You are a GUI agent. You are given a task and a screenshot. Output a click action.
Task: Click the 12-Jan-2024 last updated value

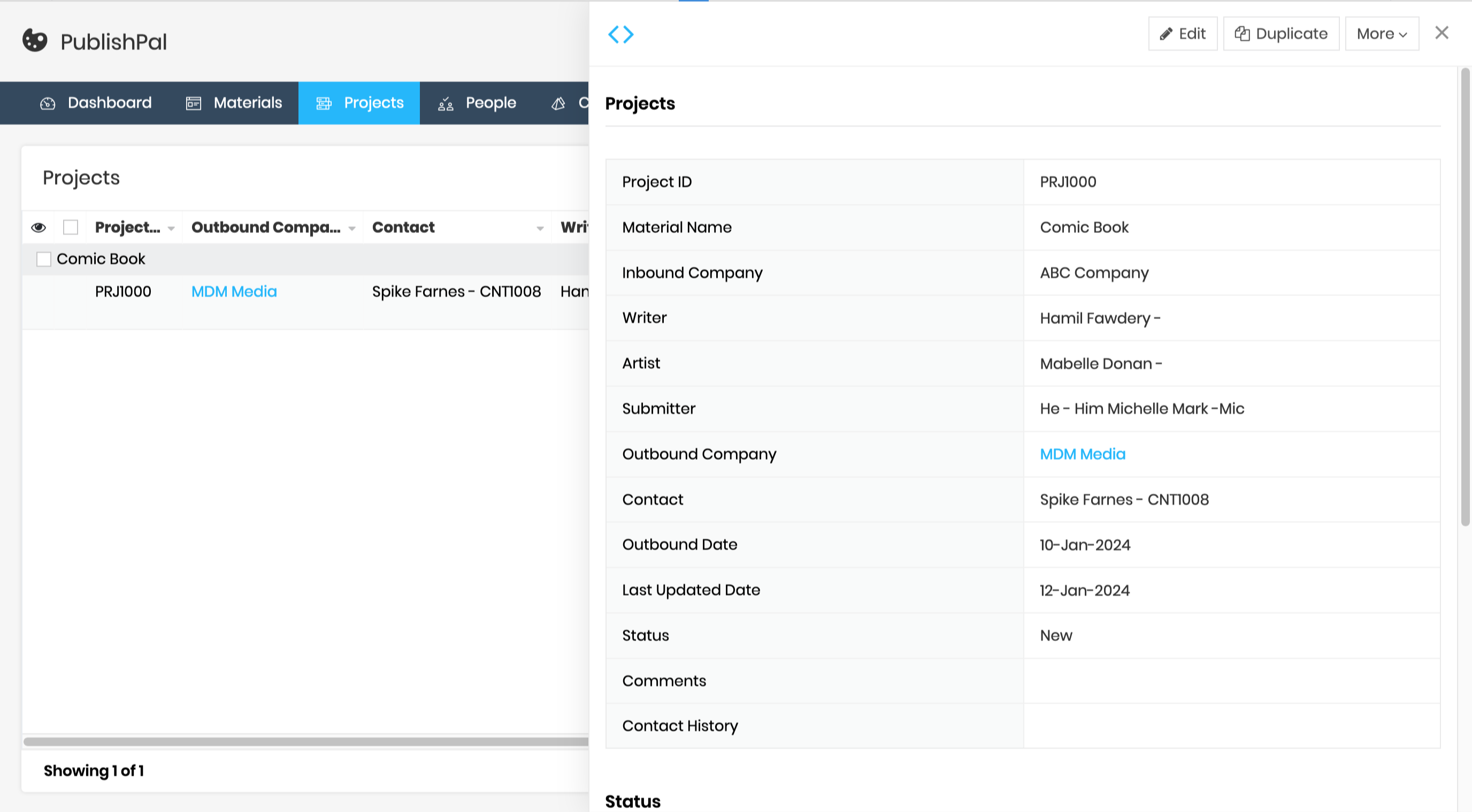point(1085,591)
